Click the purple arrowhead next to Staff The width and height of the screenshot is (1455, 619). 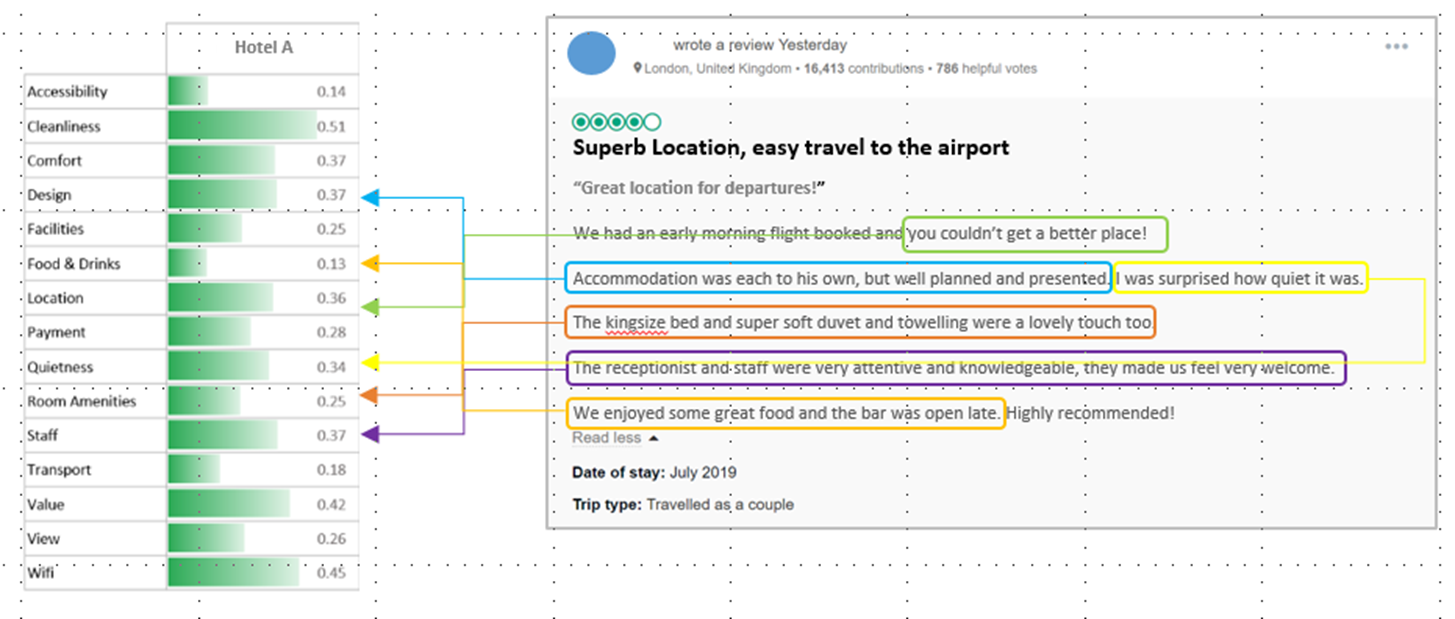370,434
